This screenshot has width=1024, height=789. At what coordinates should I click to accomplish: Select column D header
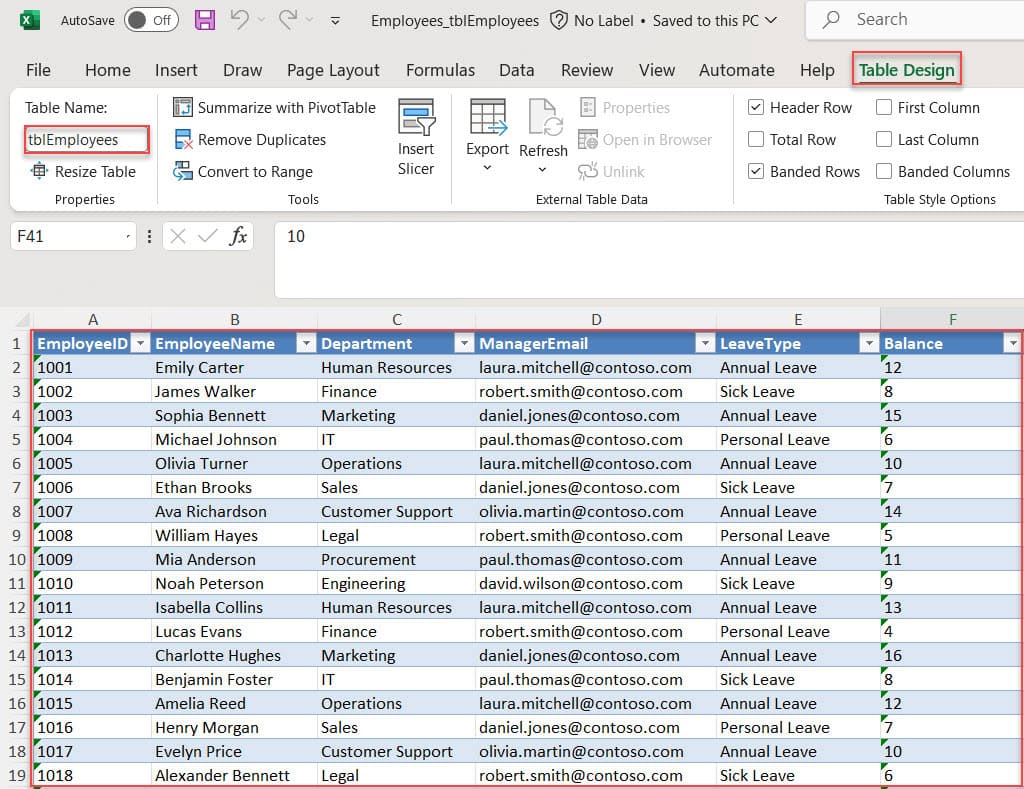coord(596,319)
